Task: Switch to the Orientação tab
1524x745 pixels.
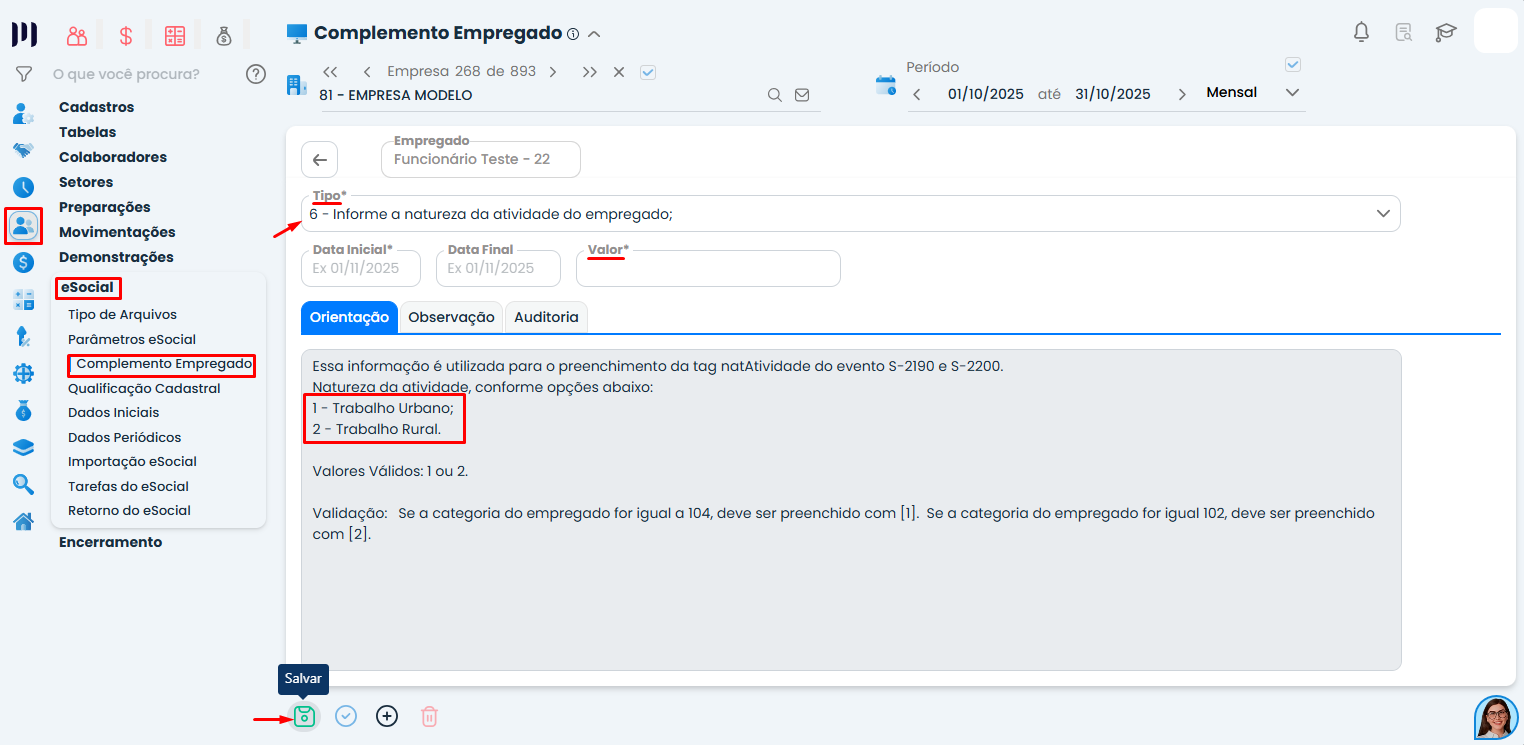Action: pyautogui.click(x=349, y=317)
